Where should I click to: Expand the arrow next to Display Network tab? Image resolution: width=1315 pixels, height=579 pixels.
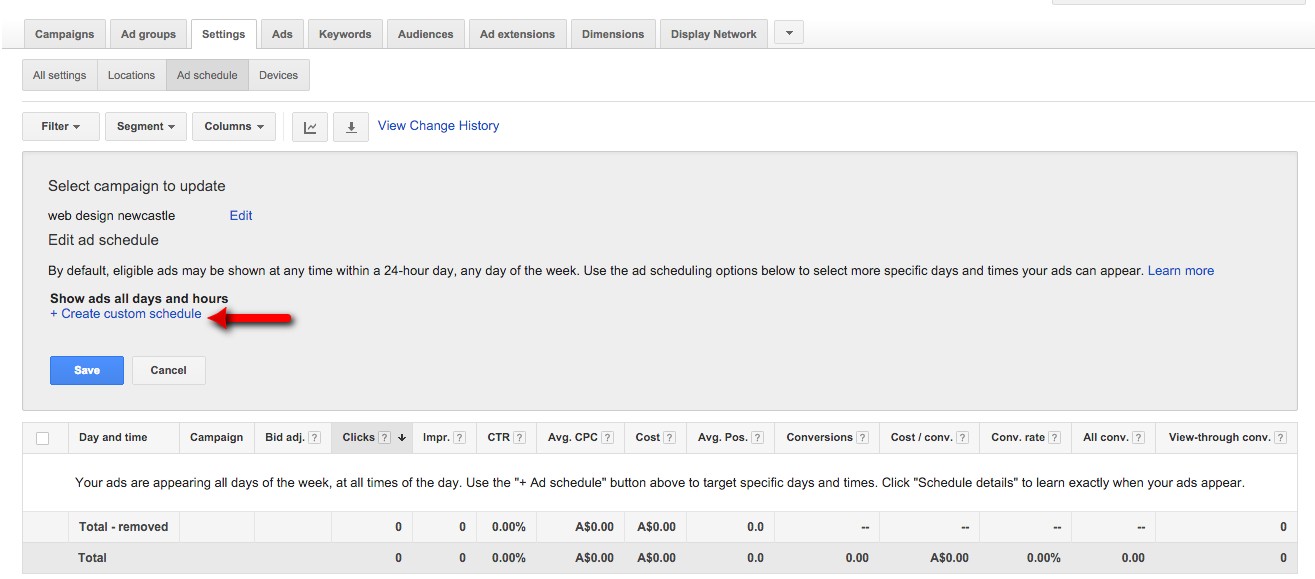coord(788,32)
